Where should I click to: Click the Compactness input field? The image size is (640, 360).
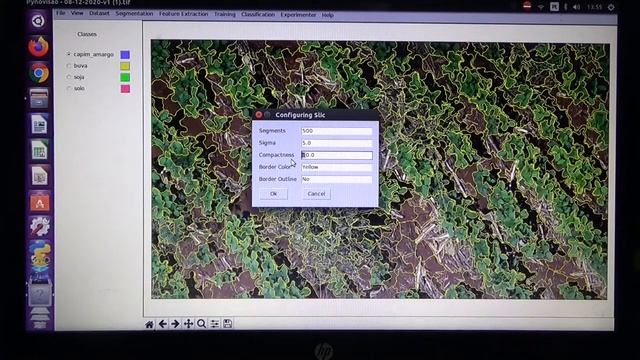[x=337, y=155]
